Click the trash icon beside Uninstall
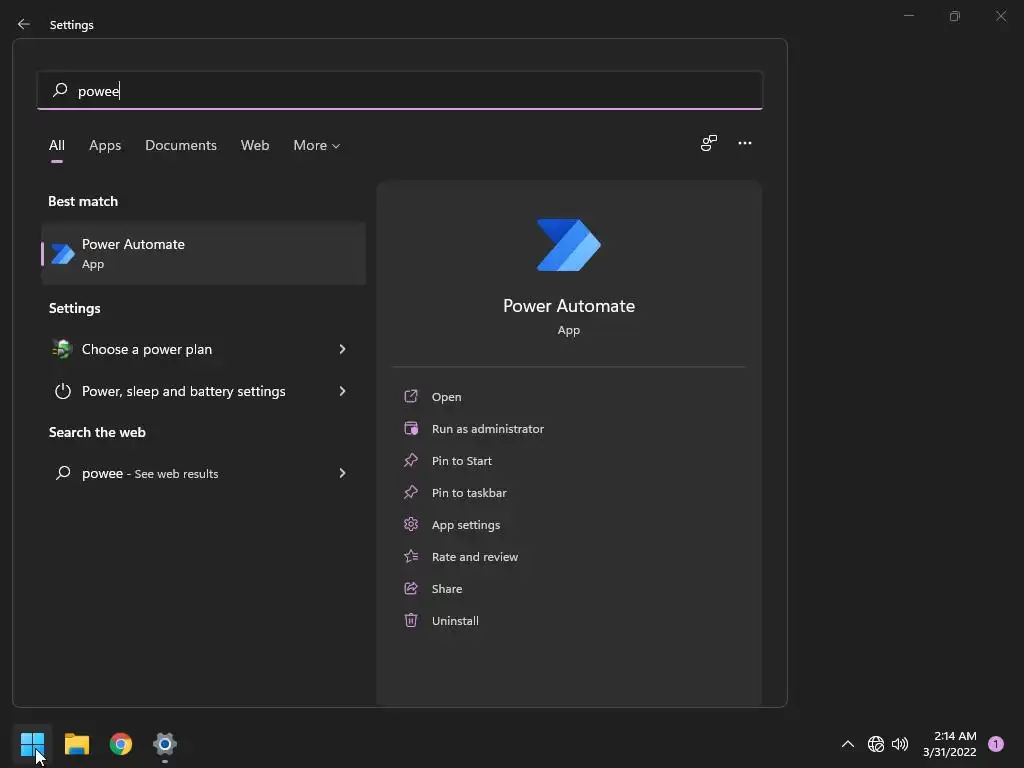This screenshot has height=768, width=1024. point(411,620)
